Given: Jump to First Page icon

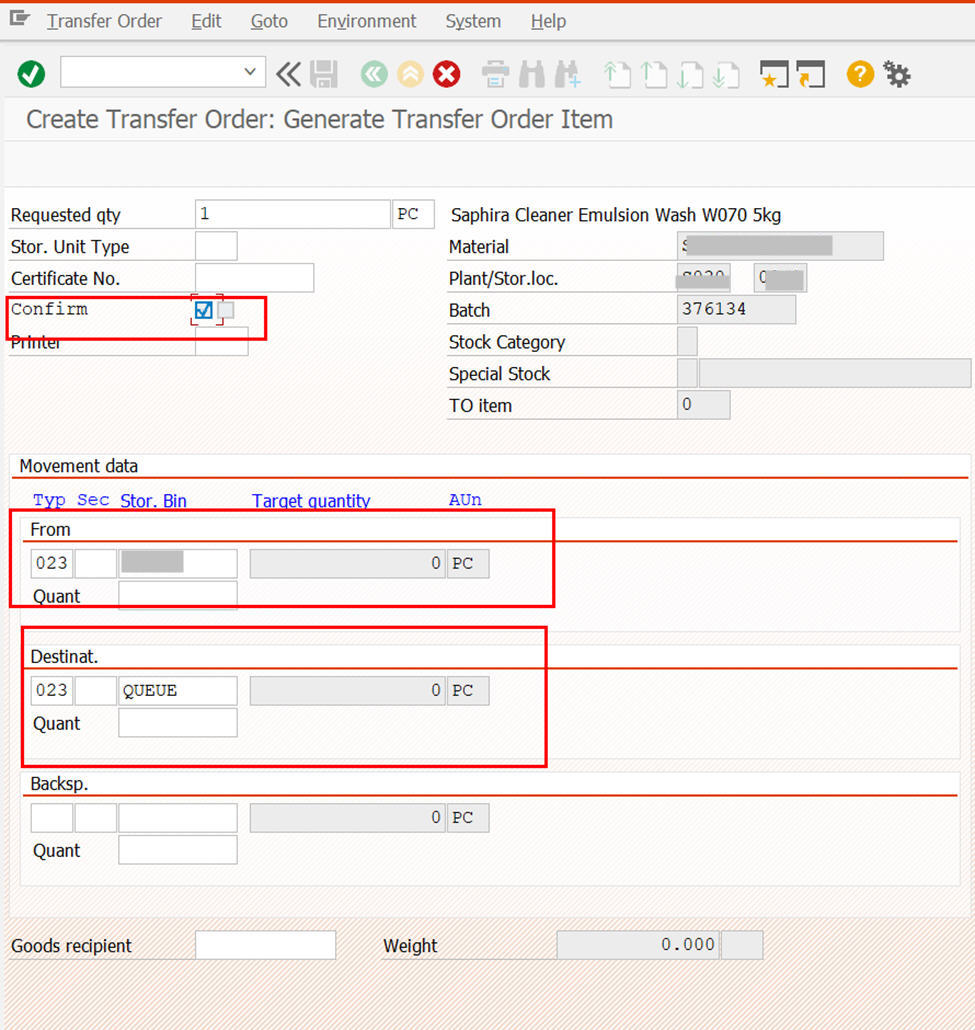Looking at the screenshot, I should [617, 74].
